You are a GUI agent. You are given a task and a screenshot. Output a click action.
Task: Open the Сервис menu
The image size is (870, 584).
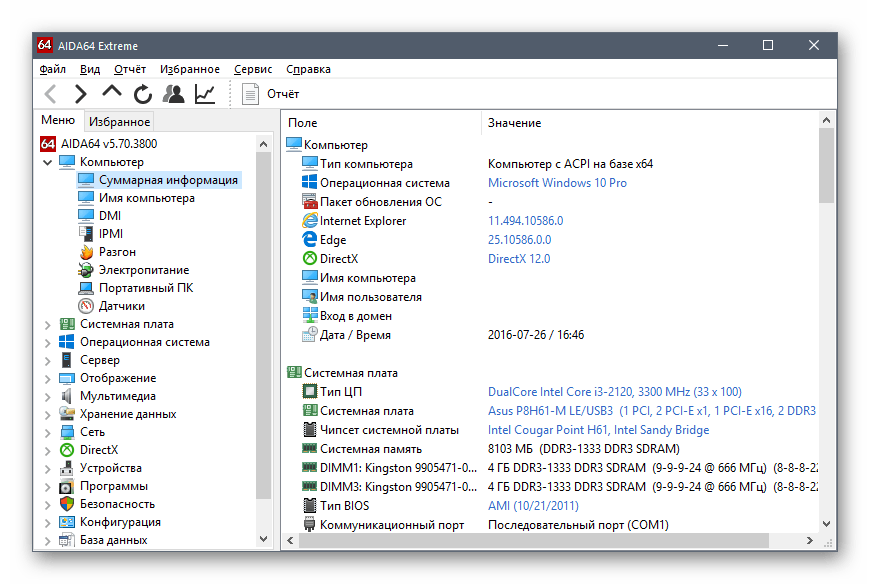252,69
